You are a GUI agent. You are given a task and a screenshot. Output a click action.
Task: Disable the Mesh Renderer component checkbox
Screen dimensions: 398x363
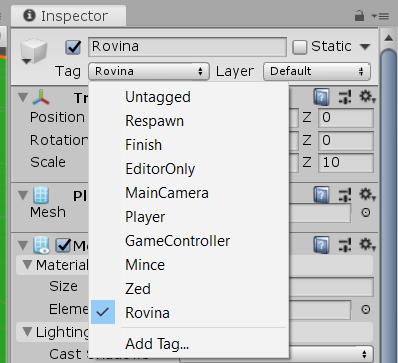(x=63, y=245)
